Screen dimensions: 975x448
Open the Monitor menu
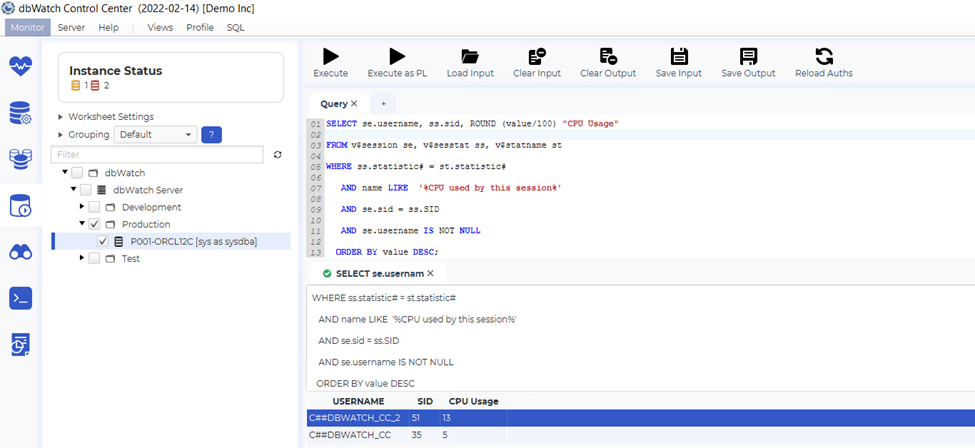[x=27, y=27]
